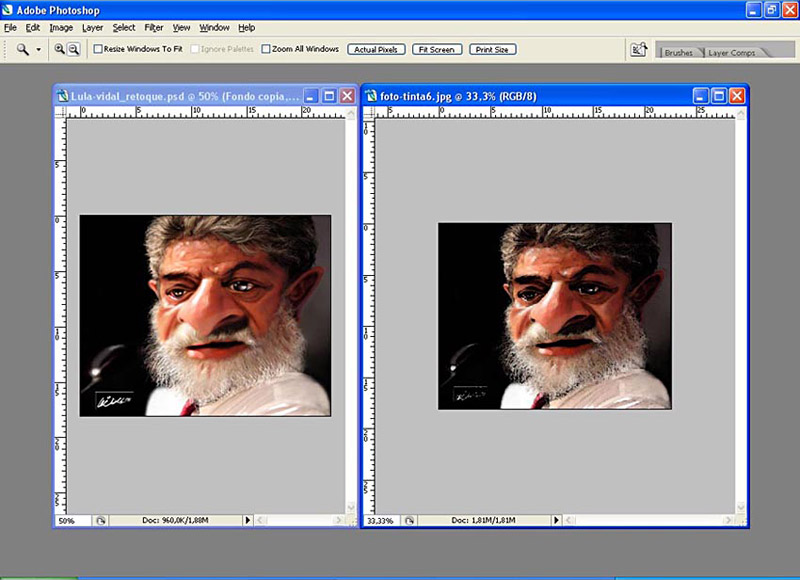Screen dimensions: 800x580
Task: Open the Zoom tool preset picker arrow
Action: [x=39, y=49]
